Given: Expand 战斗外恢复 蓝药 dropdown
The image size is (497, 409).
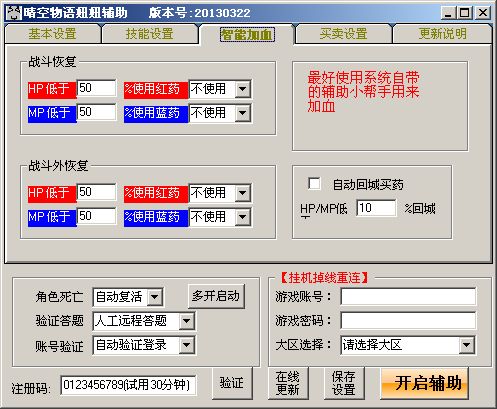Looking at the screenshot, I should click(242, 217).
